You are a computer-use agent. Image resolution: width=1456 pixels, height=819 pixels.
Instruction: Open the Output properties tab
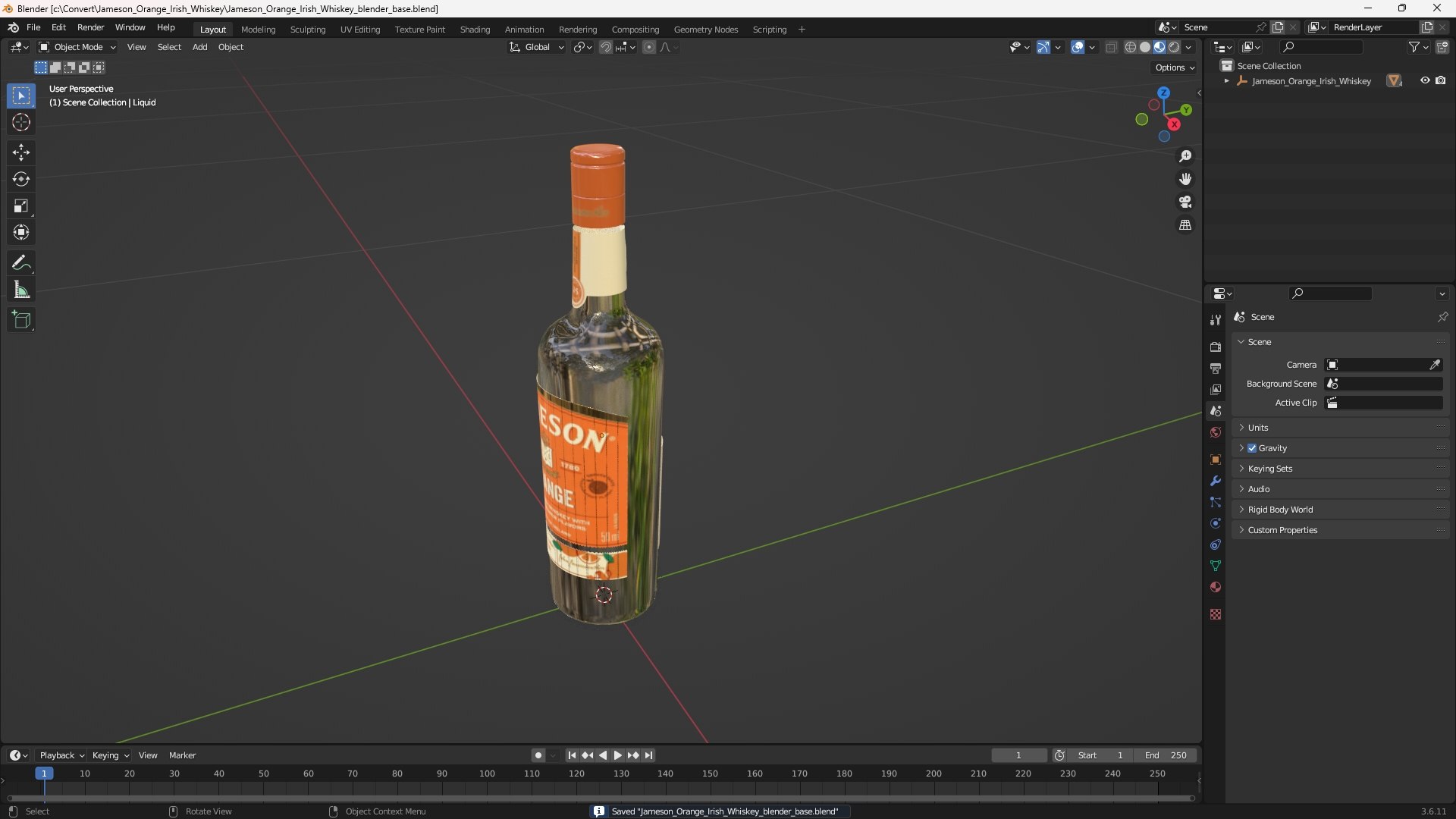click(1216, 368)
